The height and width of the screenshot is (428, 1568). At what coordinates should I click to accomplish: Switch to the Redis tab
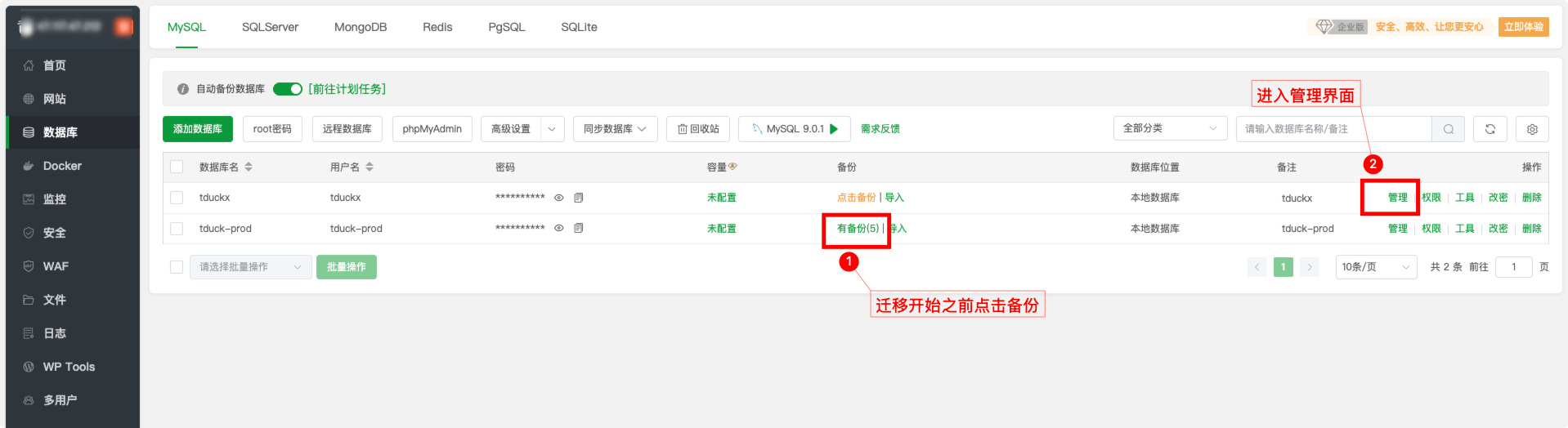point(437,27)
